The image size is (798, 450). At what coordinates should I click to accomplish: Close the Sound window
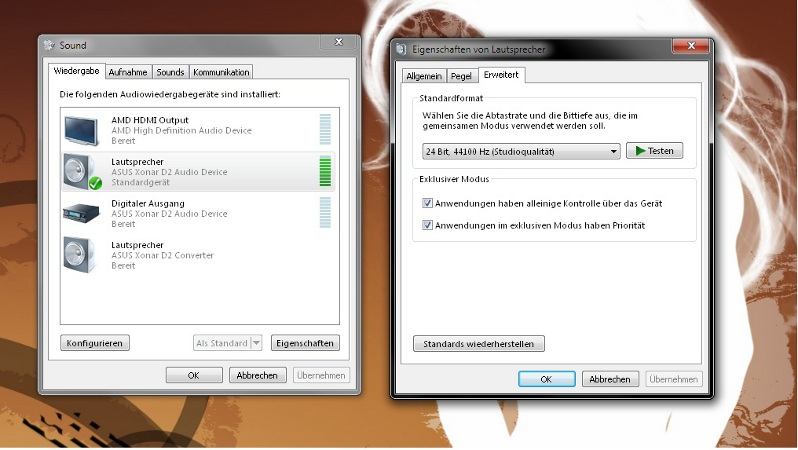pos(339,42)
